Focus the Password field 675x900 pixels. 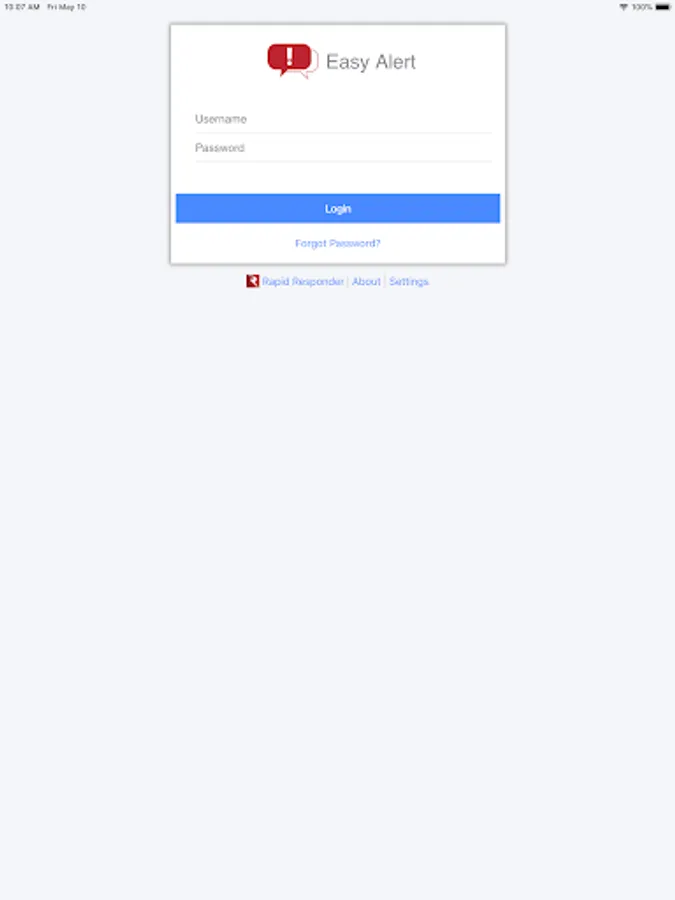point(343,148)
